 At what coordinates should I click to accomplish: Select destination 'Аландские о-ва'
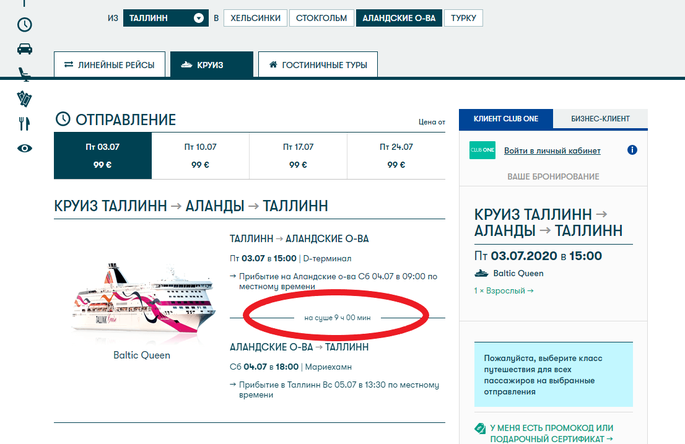click(x=399, y=18)
